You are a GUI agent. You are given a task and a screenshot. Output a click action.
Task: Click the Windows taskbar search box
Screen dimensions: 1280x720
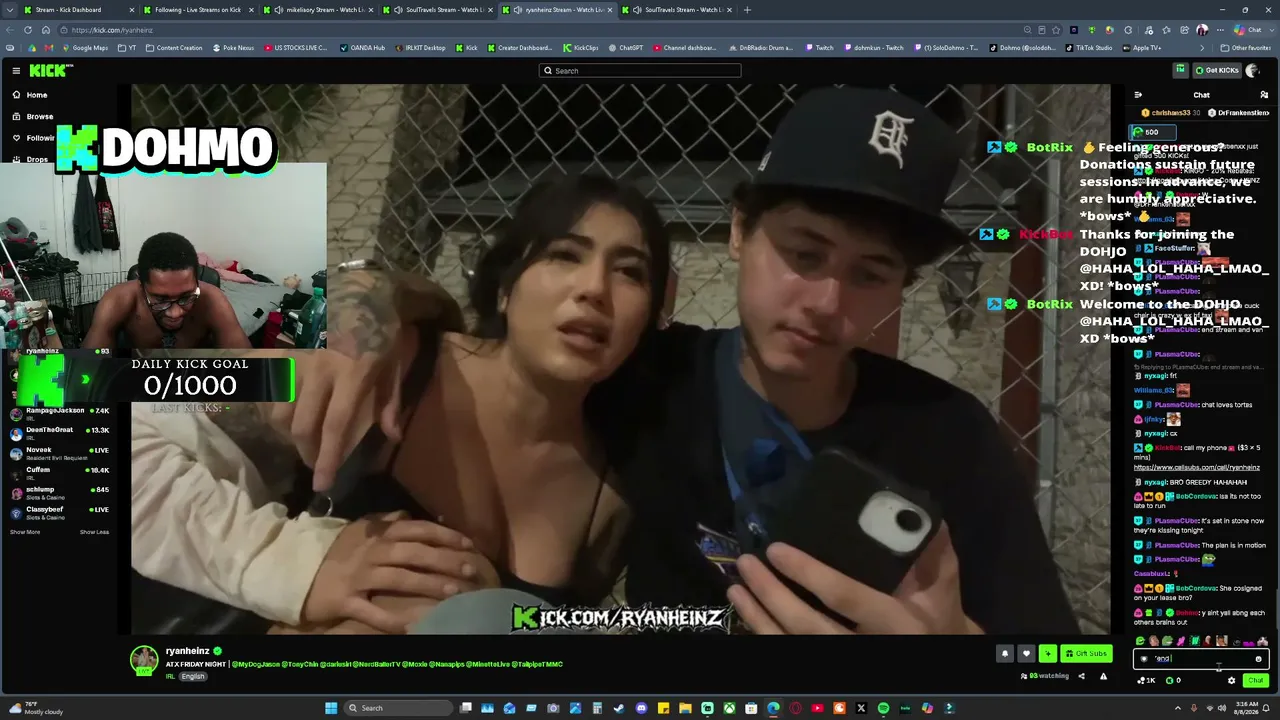click(396, 708)
